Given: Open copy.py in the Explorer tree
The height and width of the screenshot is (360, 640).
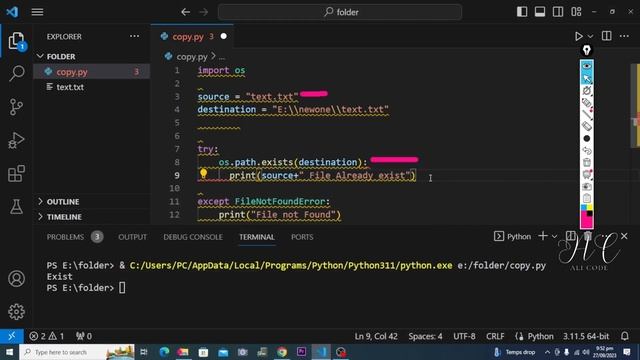Looking at the screenshot, I should point(91,72).
